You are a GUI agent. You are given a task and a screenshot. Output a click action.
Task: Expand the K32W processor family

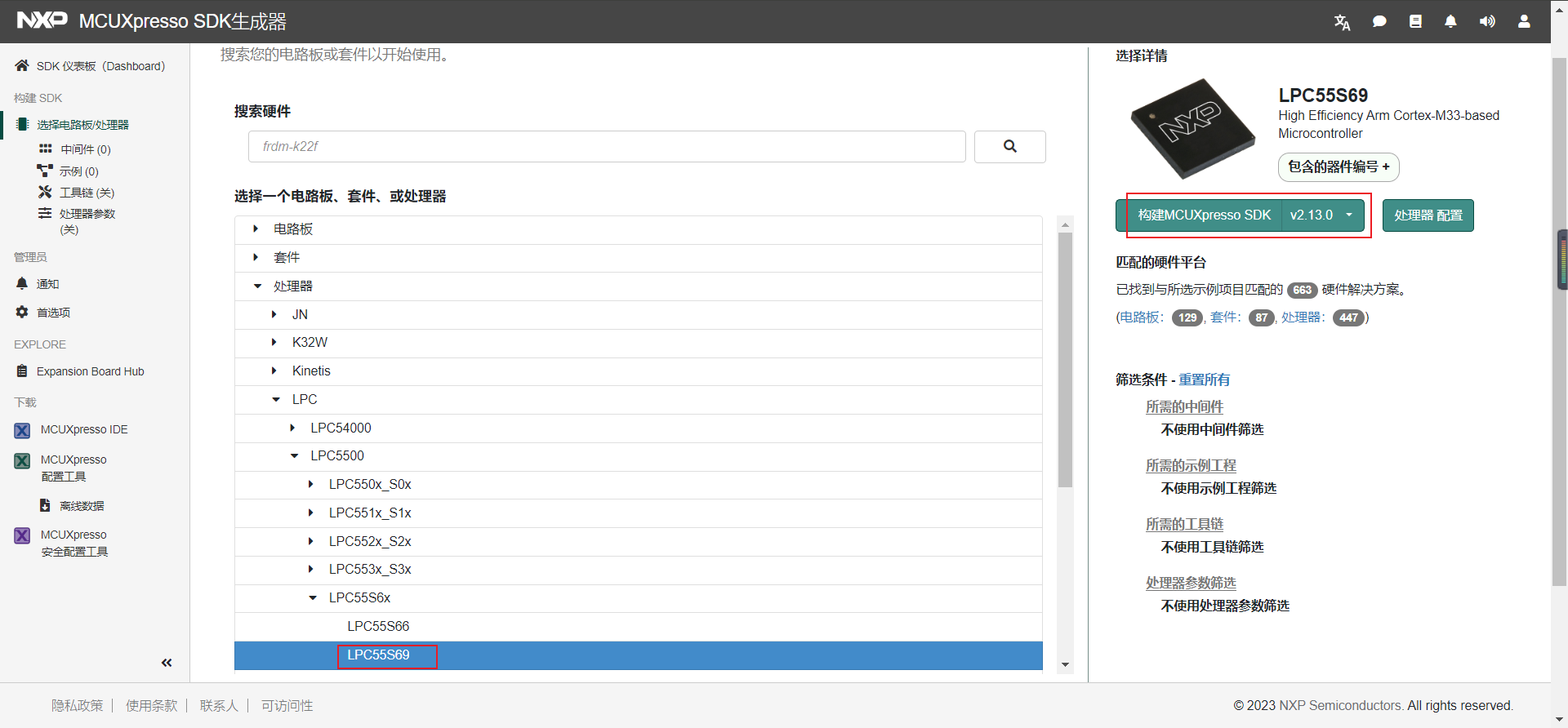pos(274,342)
